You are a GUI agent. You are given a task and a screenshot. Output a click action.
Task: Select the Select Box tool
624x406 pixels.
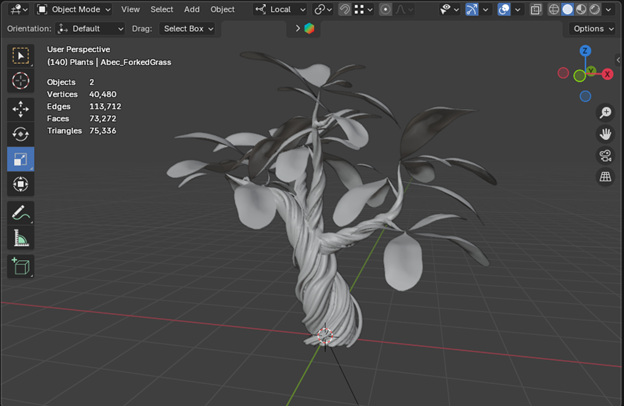tap(21, 55)
